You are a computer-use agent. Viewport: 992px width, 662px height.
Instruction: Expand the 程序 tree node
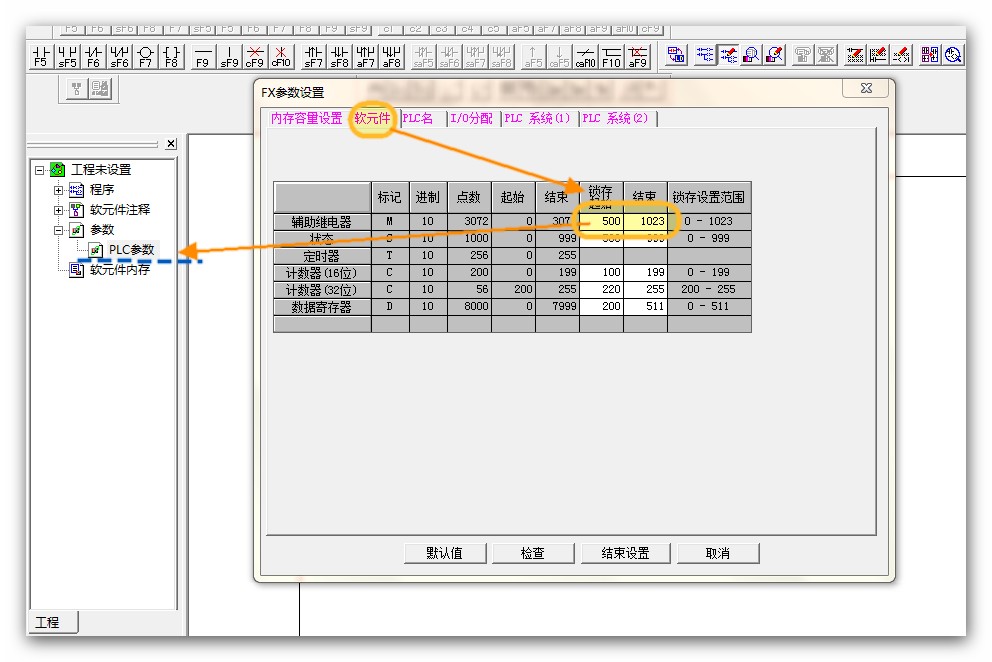[59, 190]
